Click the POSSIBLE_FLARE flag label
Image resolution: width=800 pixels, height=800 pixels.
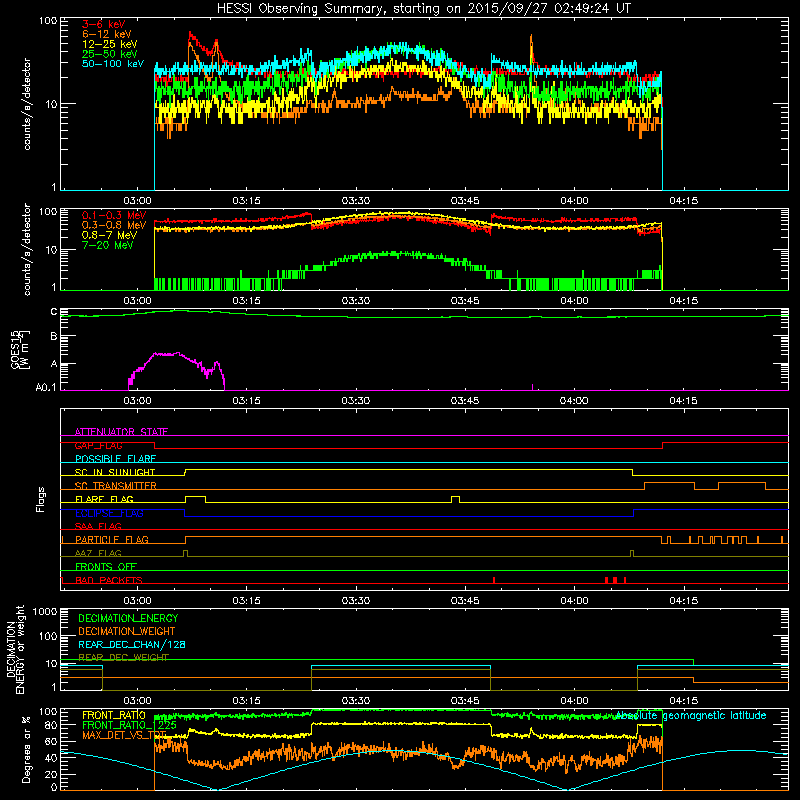[115, 459]
